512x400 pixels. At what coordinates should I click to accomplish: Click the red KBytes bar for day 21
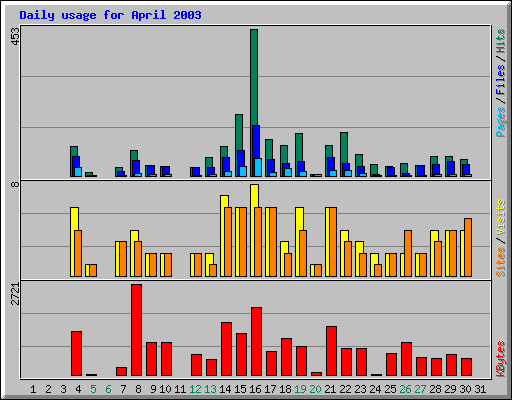331,351
